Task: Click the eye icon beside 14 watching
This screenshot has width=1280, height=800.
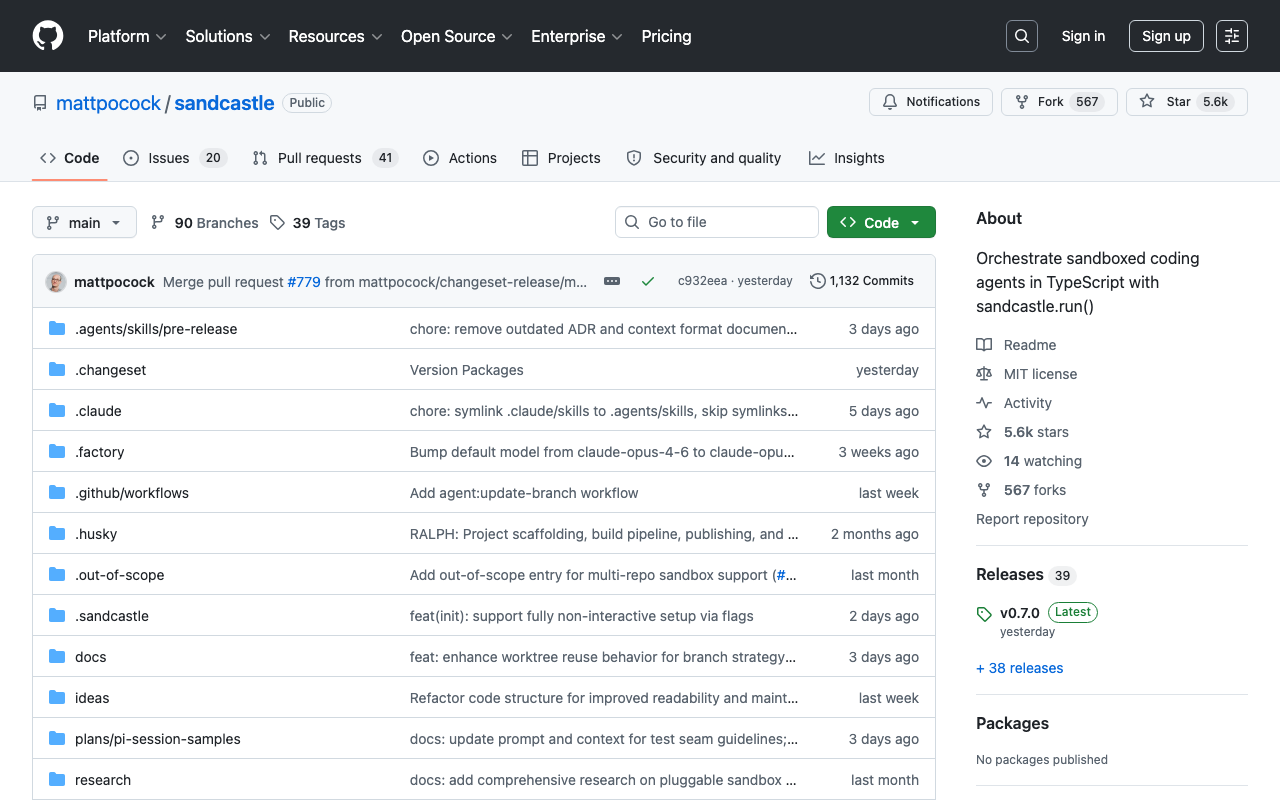Action: 984,461
